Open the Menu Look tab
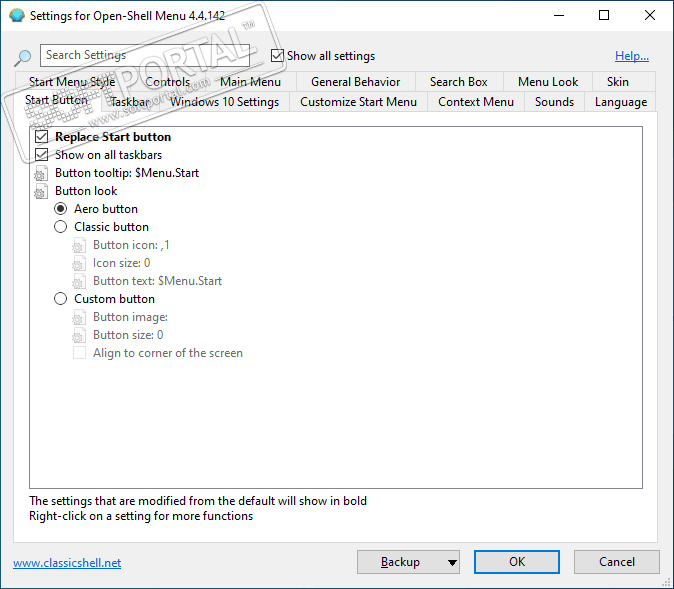Screen dimensions: 674x589 click(548, 82)
